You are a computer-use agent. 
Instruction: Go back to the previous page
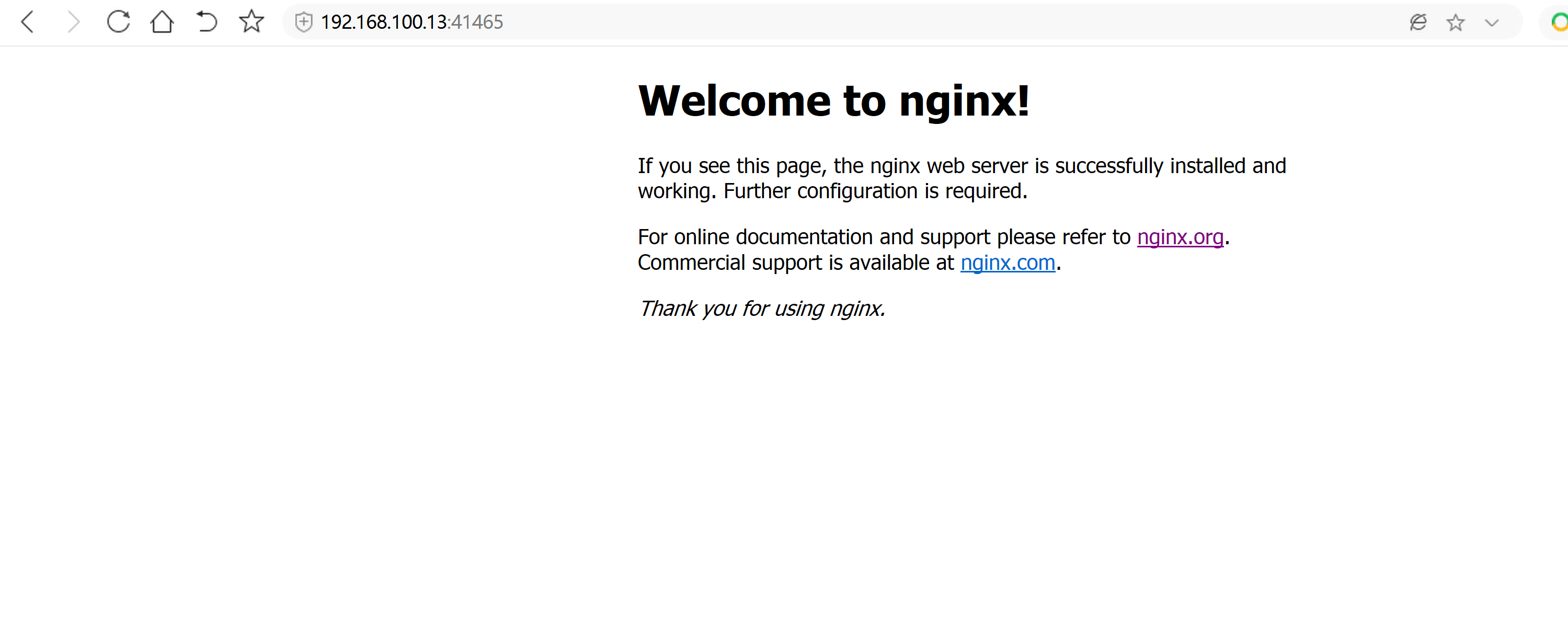[27, 22]
